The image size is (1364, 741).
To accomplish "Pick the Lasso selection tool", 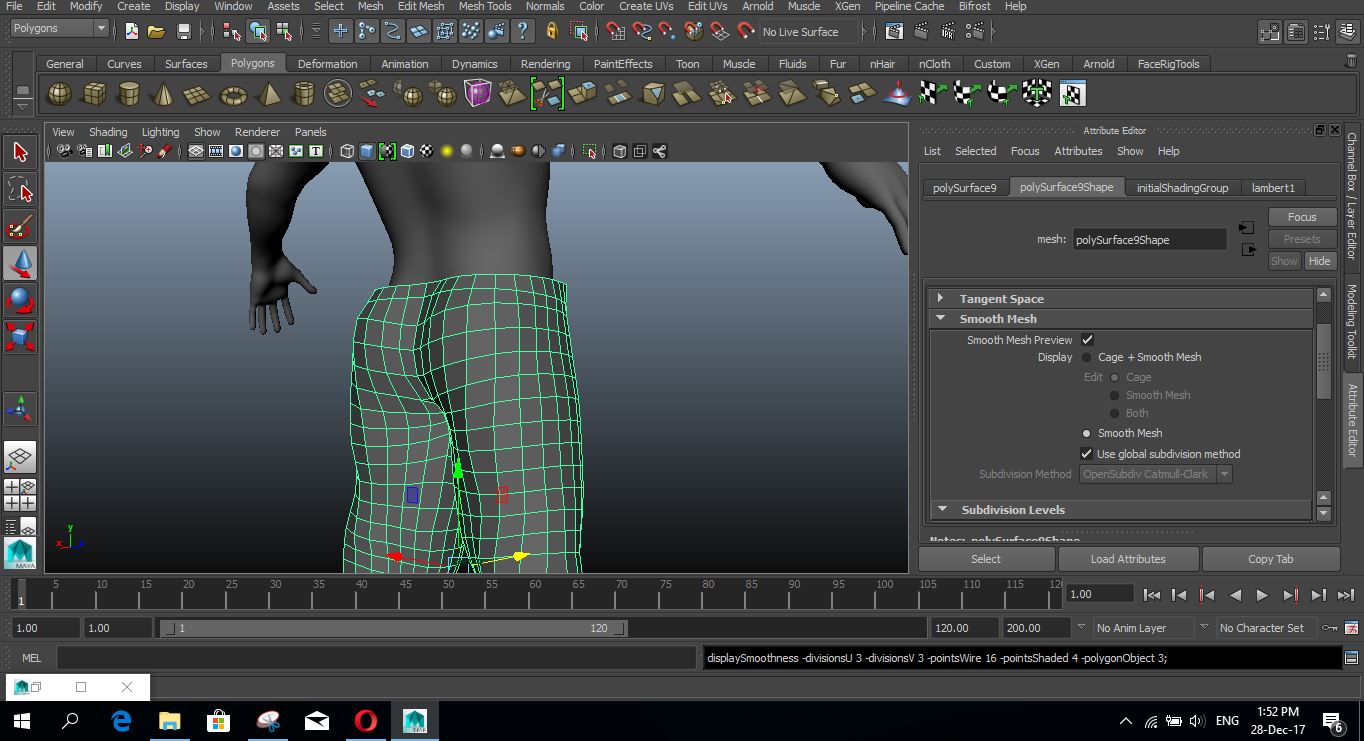I will [20, 189].
